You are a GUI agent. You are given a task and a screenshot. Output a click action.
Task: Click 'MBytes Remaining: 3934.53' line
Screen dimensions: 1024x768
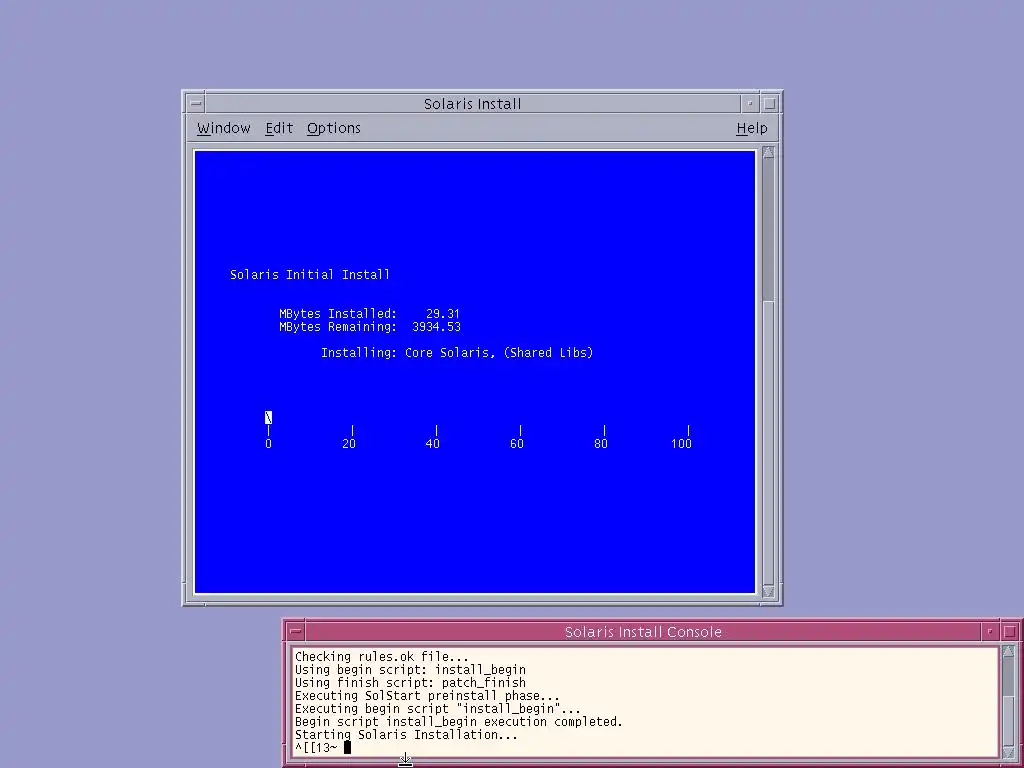[370, 327]
